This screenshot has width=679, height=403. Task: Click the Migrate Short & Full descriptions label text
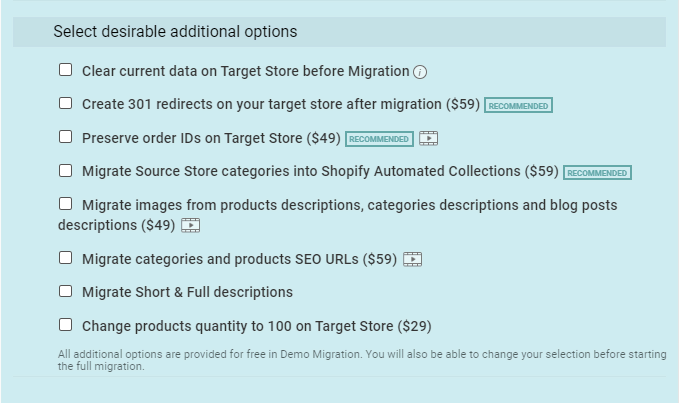[187, 292]
